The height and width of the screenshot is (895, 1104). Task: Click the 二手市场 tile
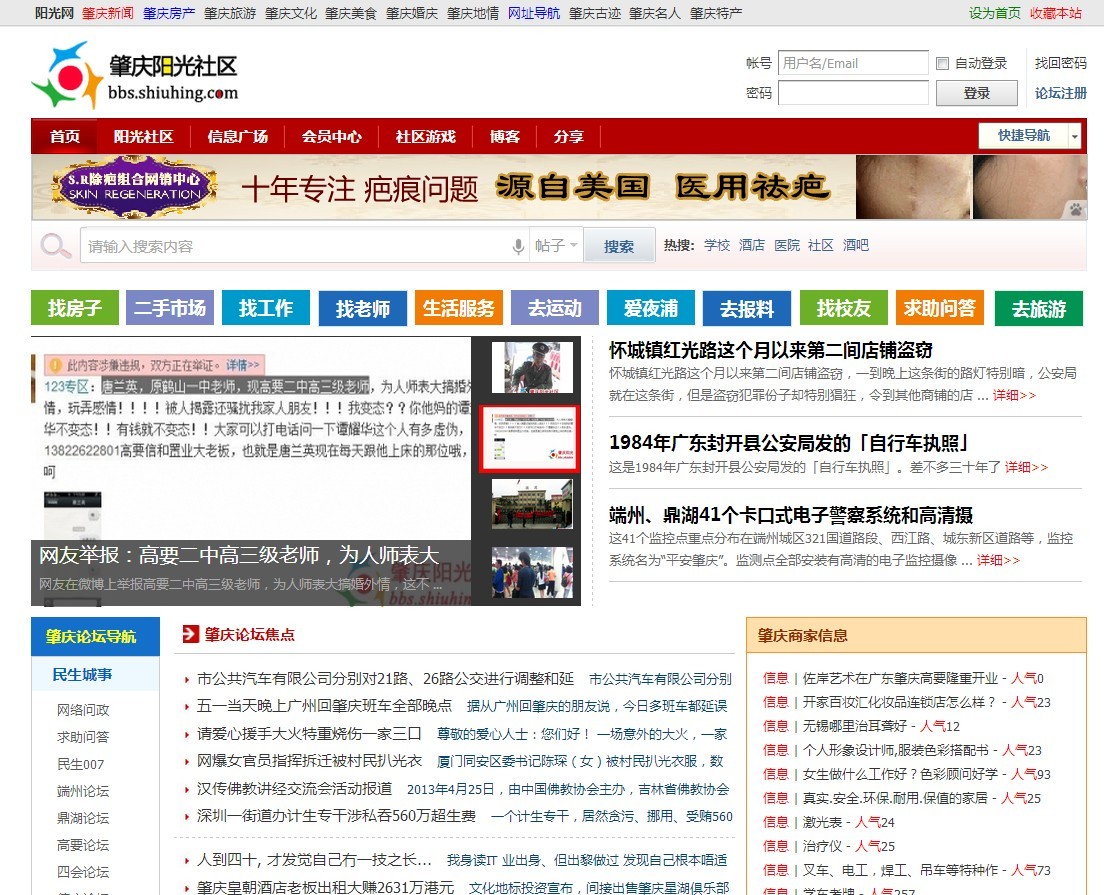[x=170, y=308]
